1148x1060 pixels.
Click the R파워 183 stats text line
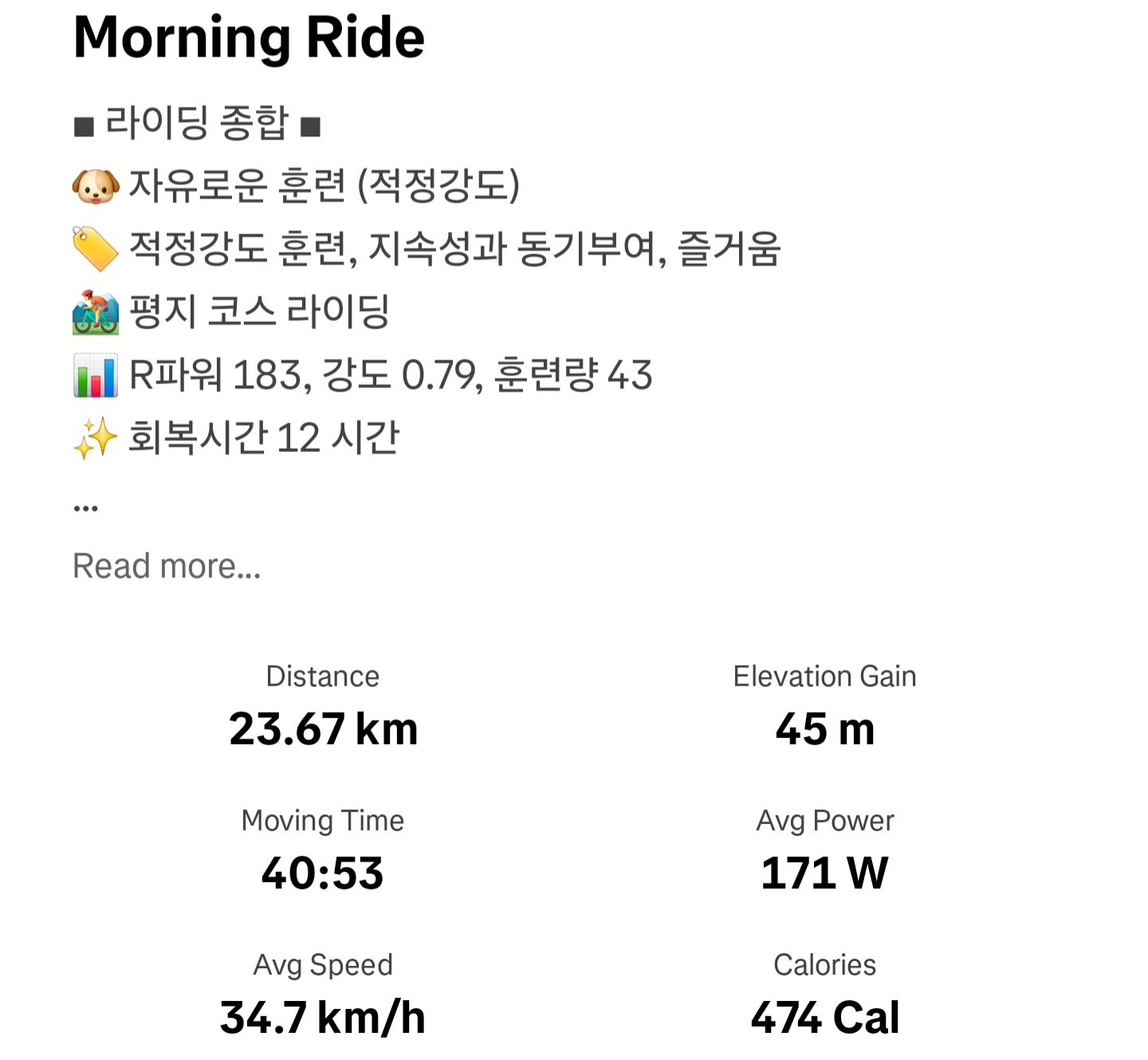pos(391,375)
